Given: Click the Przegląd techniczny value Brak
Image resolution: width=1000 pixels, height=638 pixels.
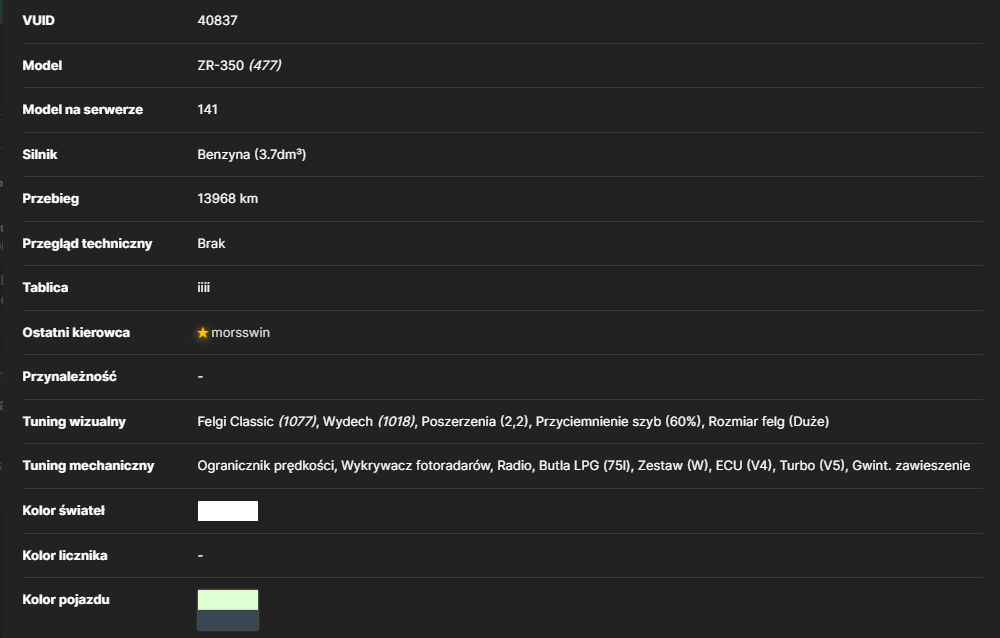Looking at the screenshot, I should pos(211,243).
